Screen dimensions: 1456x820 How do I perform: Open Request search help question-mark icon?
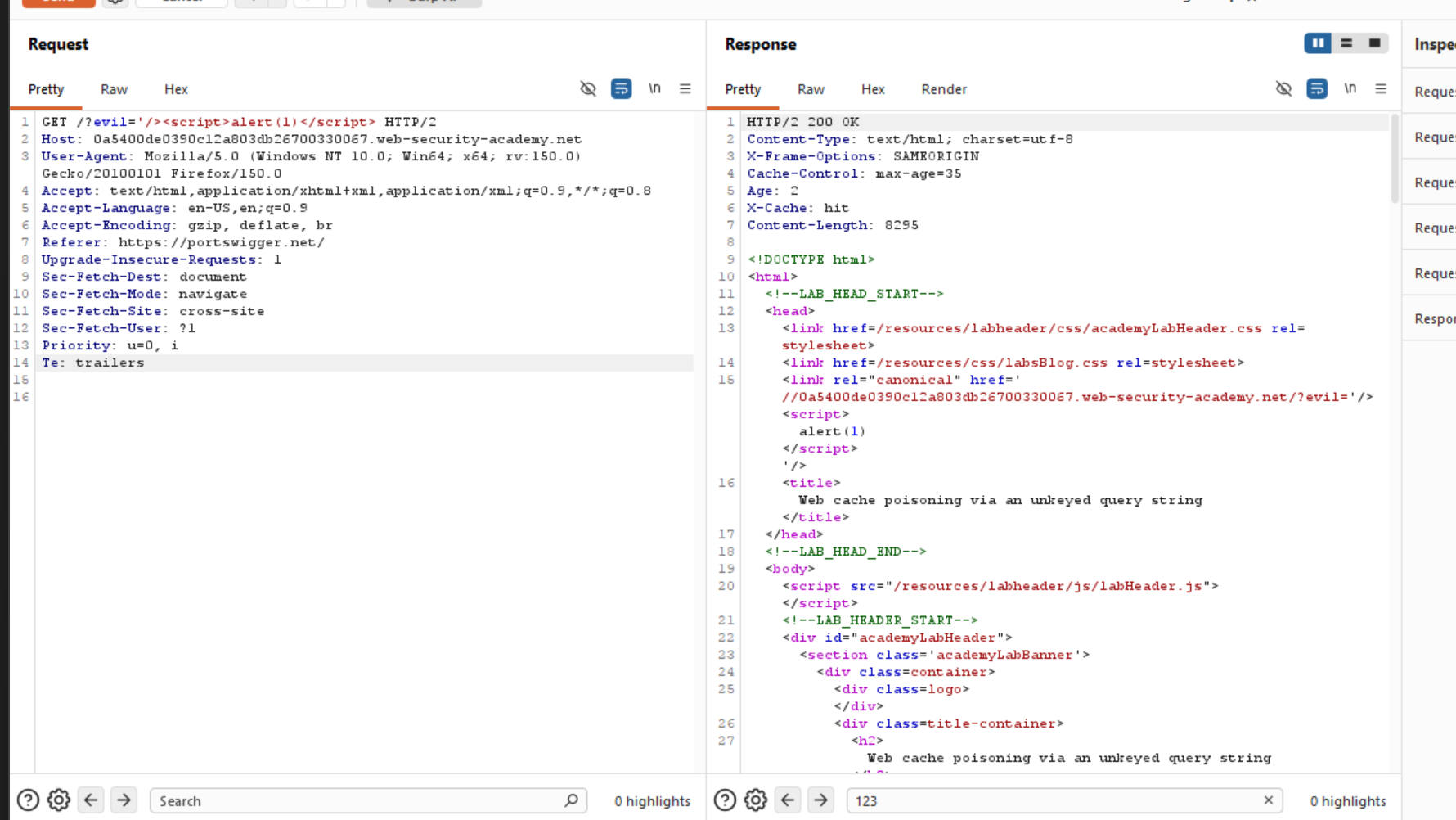click(28, 800)
